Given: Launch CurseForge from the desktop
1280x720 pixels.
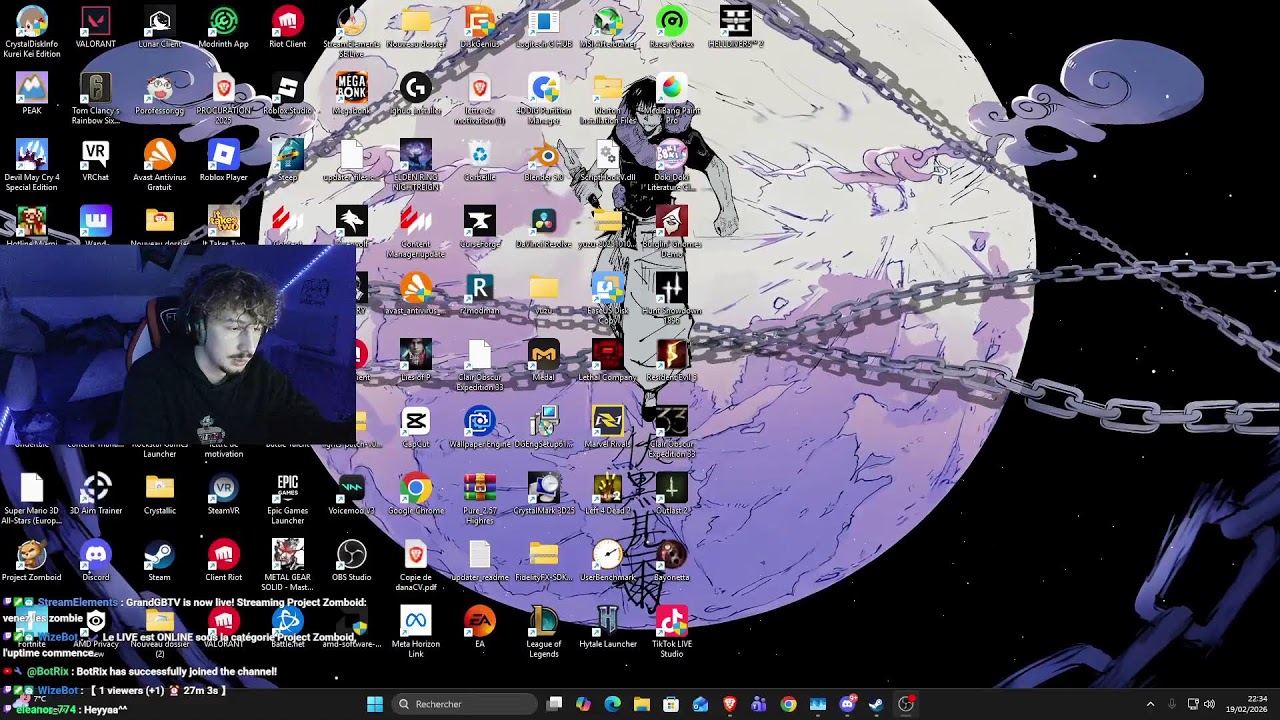Looking at the screenshot, I should 480,227.
